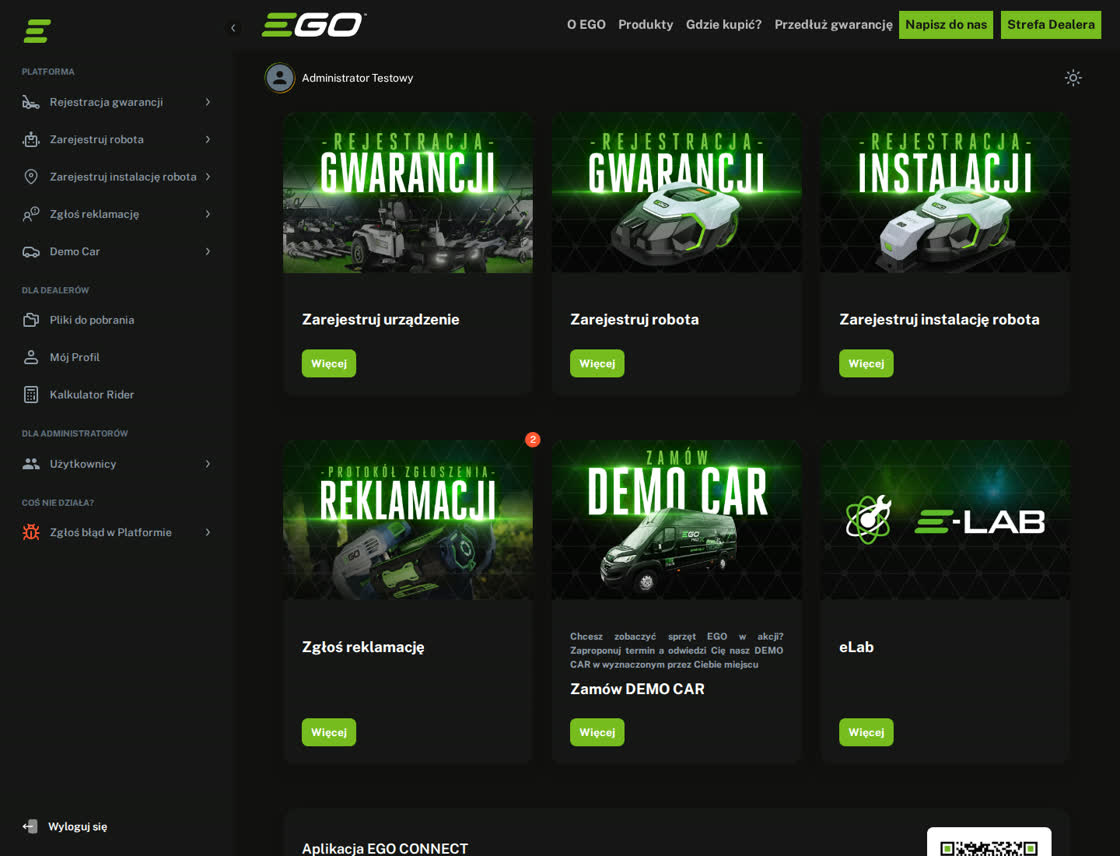
Task: Click the green E logo in sidebar
Action: pos(37,31)
